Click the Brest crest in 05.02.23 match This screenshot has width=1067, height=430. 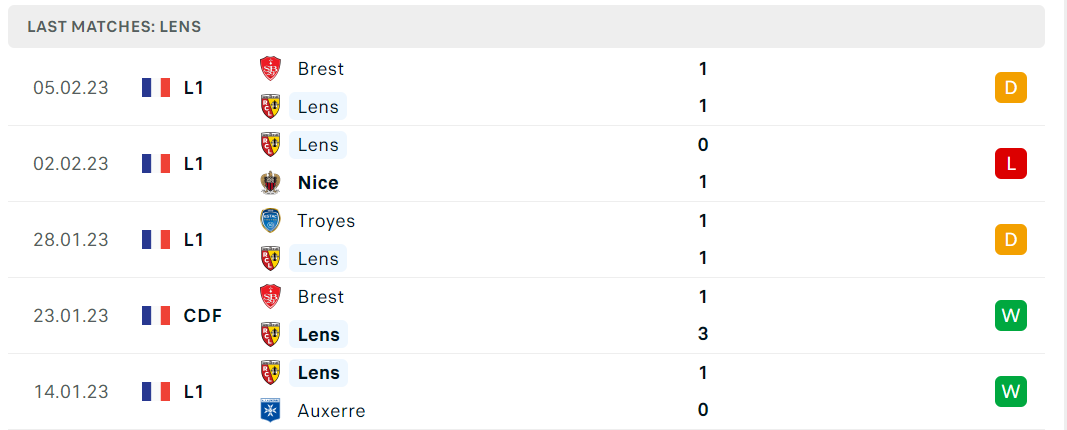tap(270, 69)
